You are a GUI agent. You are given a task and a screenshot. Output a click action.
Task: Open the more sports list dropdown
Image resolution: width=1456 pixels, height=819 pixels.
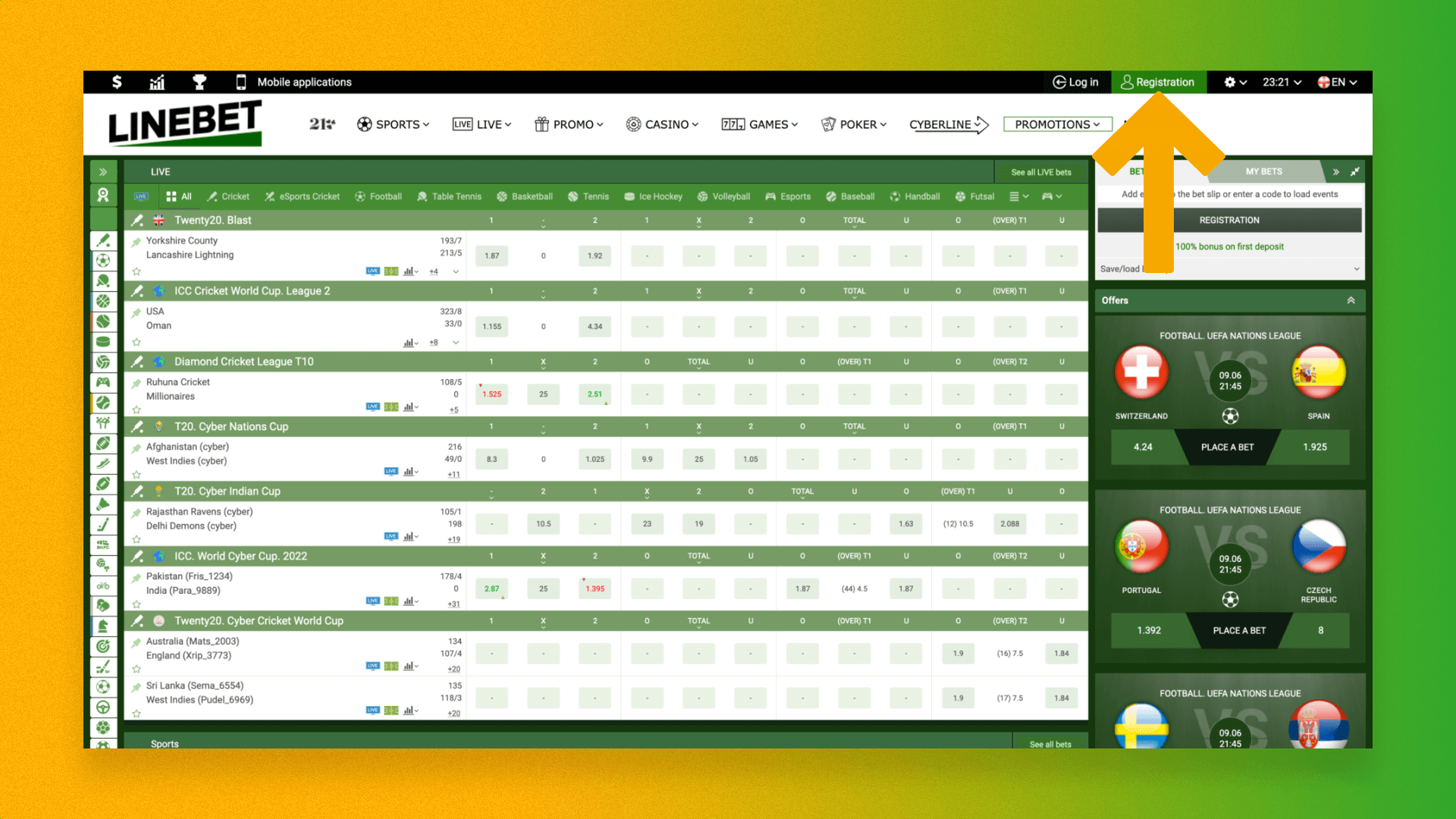click(1018, 196)
